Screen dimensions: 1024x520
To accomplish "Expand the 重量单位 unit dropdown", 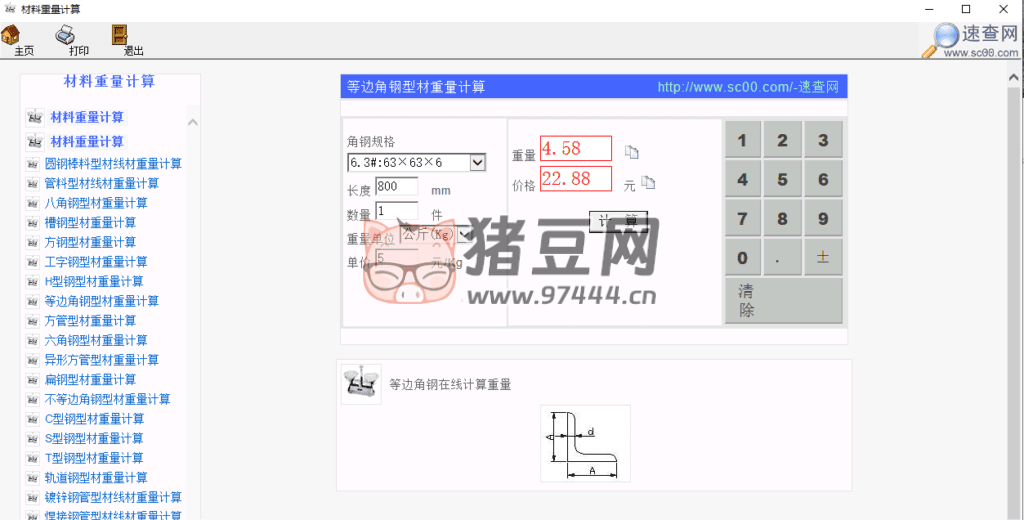I will point(465,233).
